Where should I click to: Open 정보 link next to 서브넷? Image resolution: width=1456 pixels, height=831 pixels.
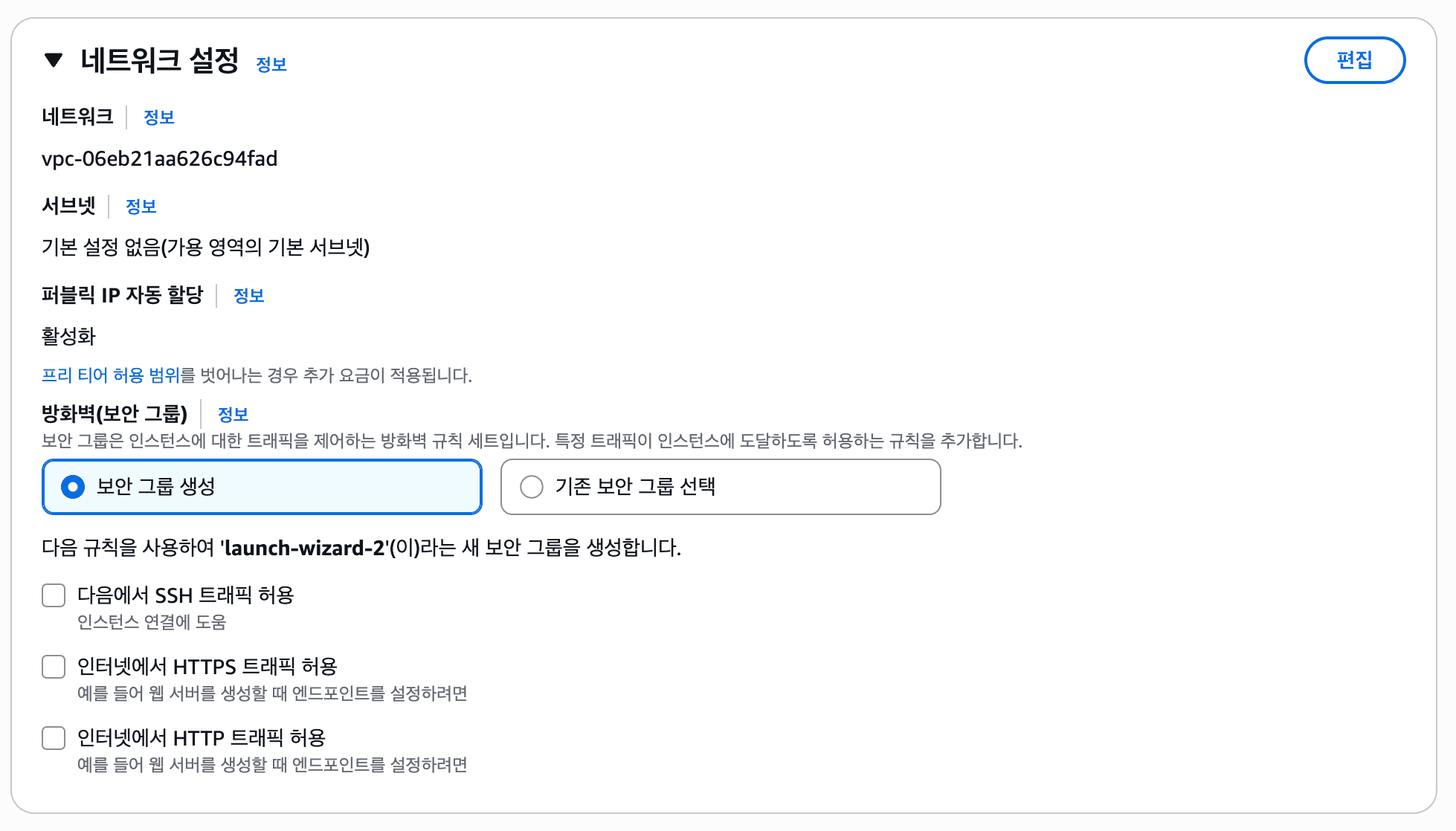(141, 206)
